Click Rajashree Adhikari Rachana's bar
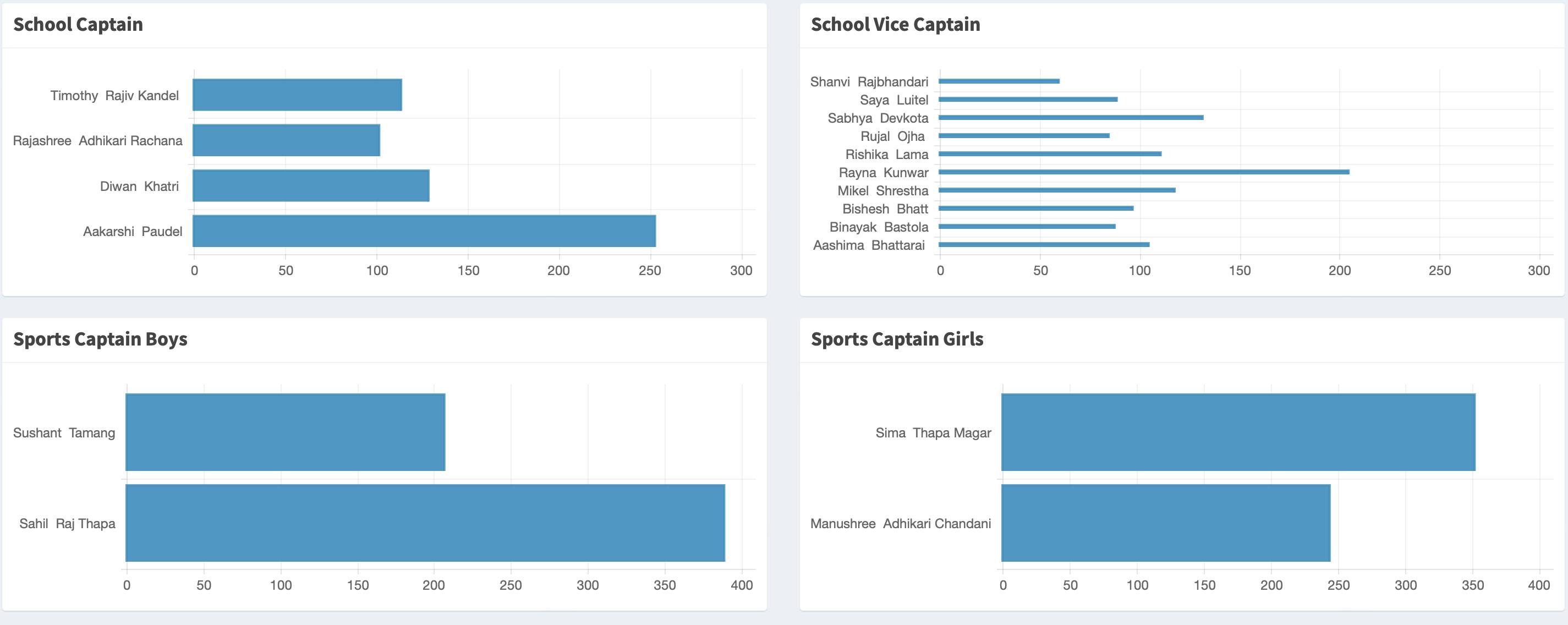 pos(286,140)
